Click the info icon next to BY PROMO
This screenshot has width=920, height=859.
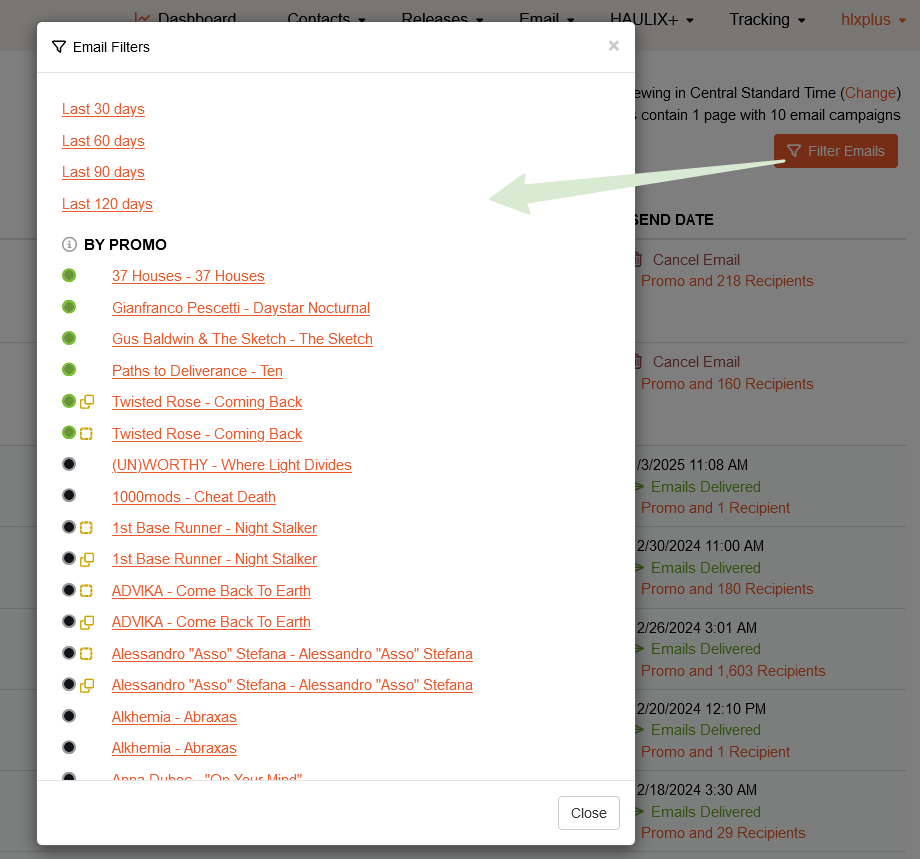[69, 244]
